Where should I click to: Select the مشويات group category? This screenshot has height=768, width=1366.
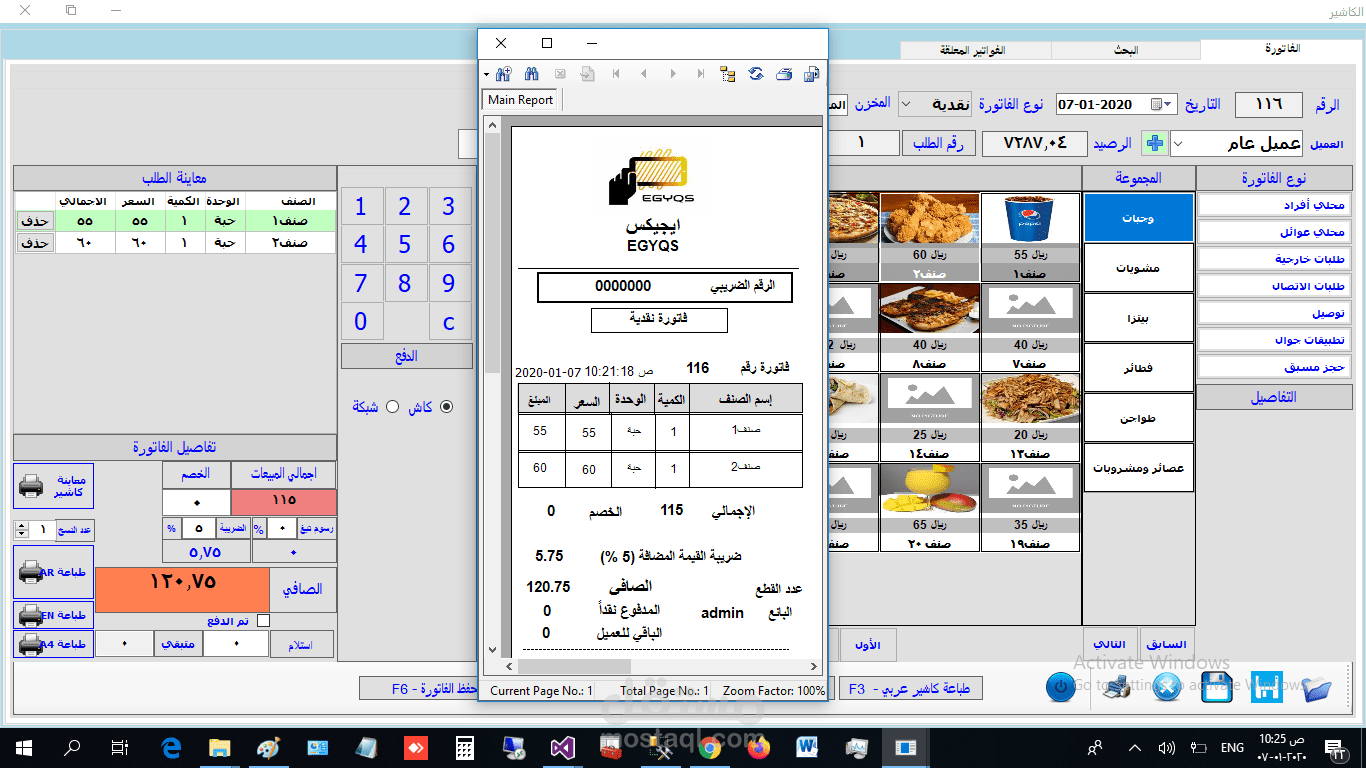click(x=1138, y=268)
